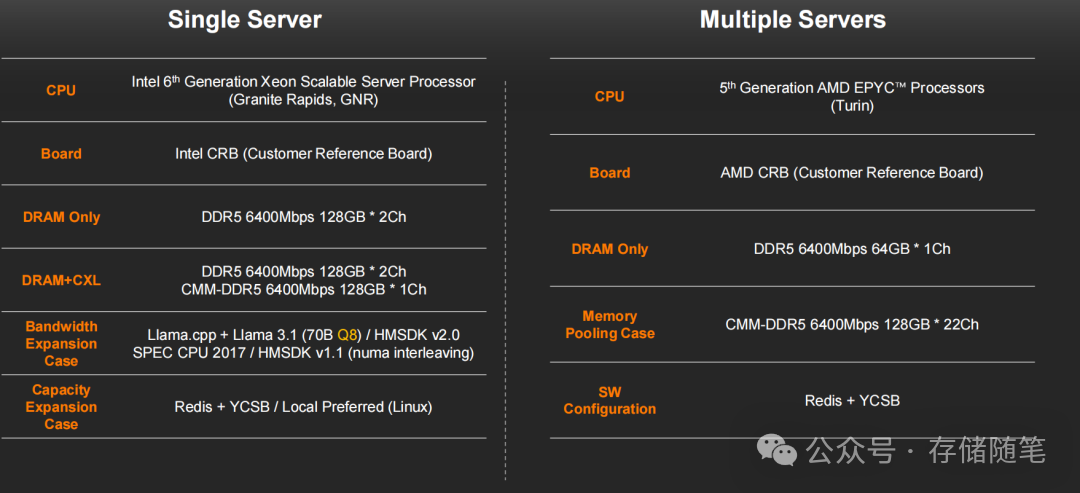Click the 公众号 · 存储随笔 watermark text
Screen dimensions: 1080x493
click(926, 451)
